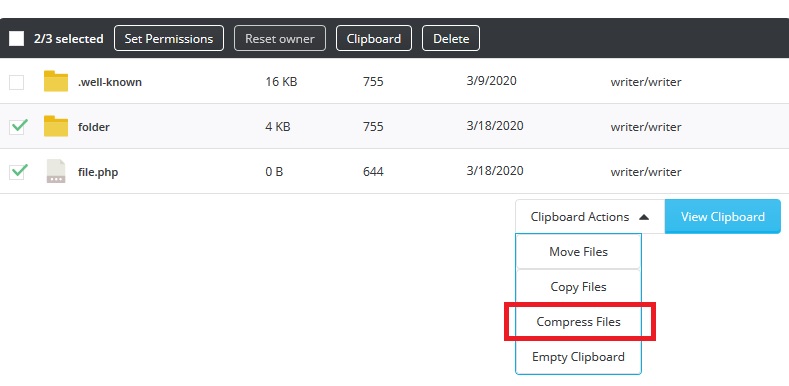Click the .well-known folder icon

pyautogui.click(x=56, y=81)
